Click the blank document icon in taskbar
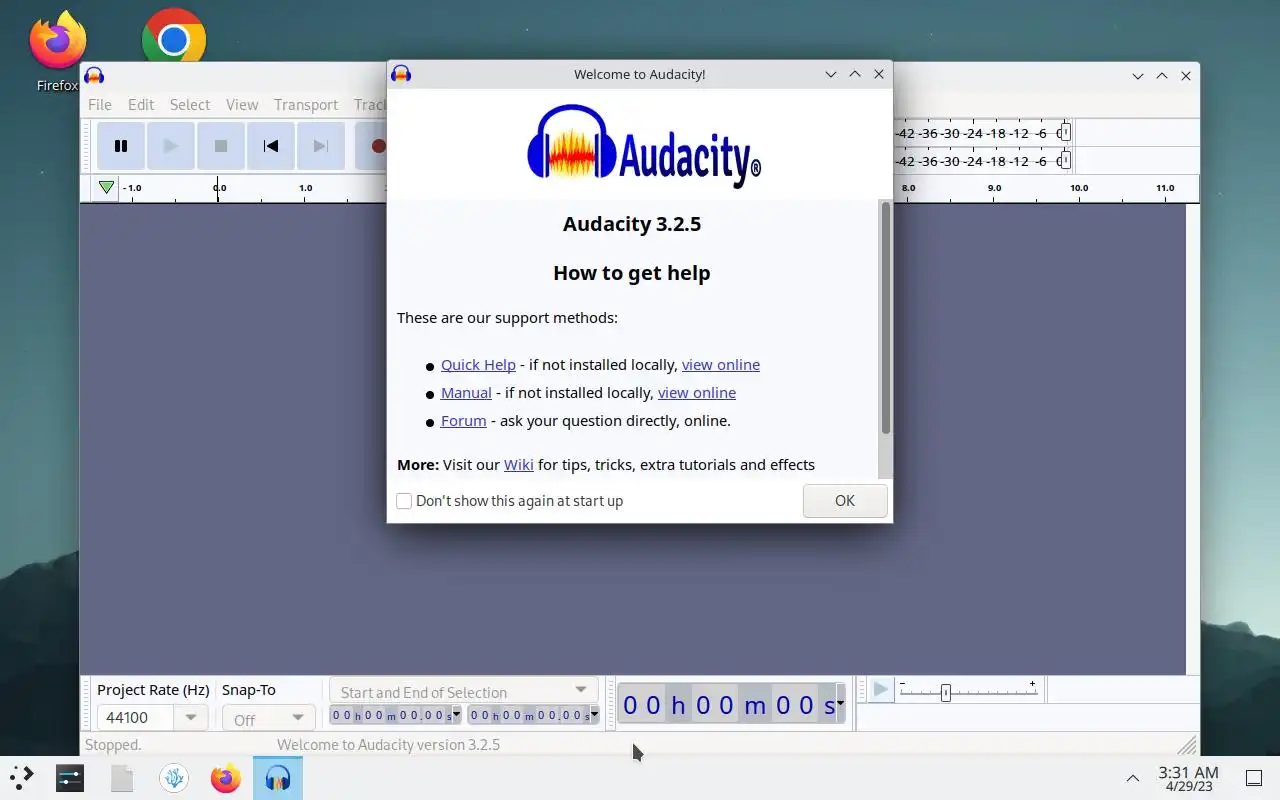Screen dimensions: 1280x800 tap(122, 777)
